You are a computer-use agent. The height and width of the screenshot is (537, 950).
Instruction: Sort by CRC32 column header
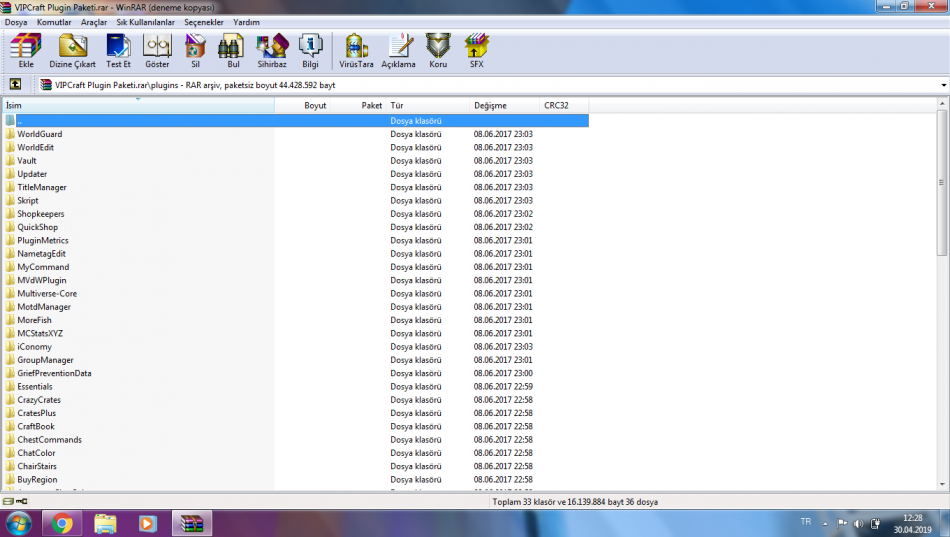click(x=563, y=105)
